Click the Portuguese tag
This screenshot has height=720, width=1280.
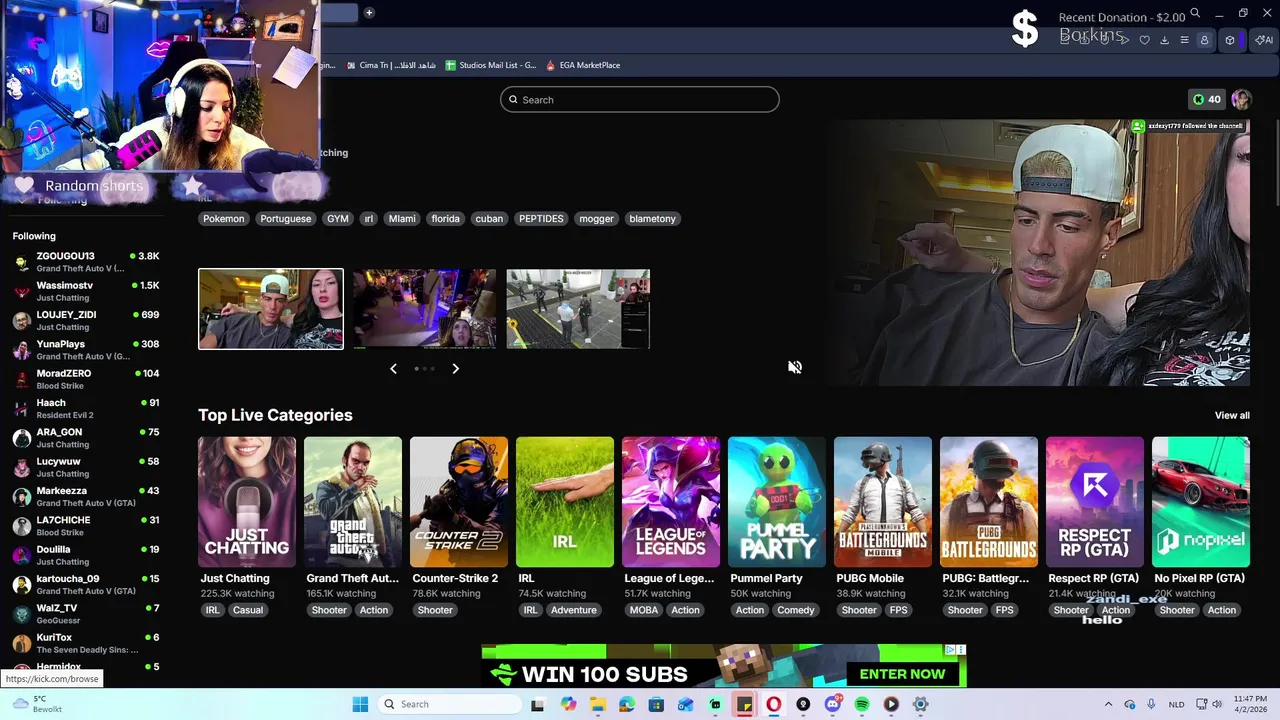285,218
